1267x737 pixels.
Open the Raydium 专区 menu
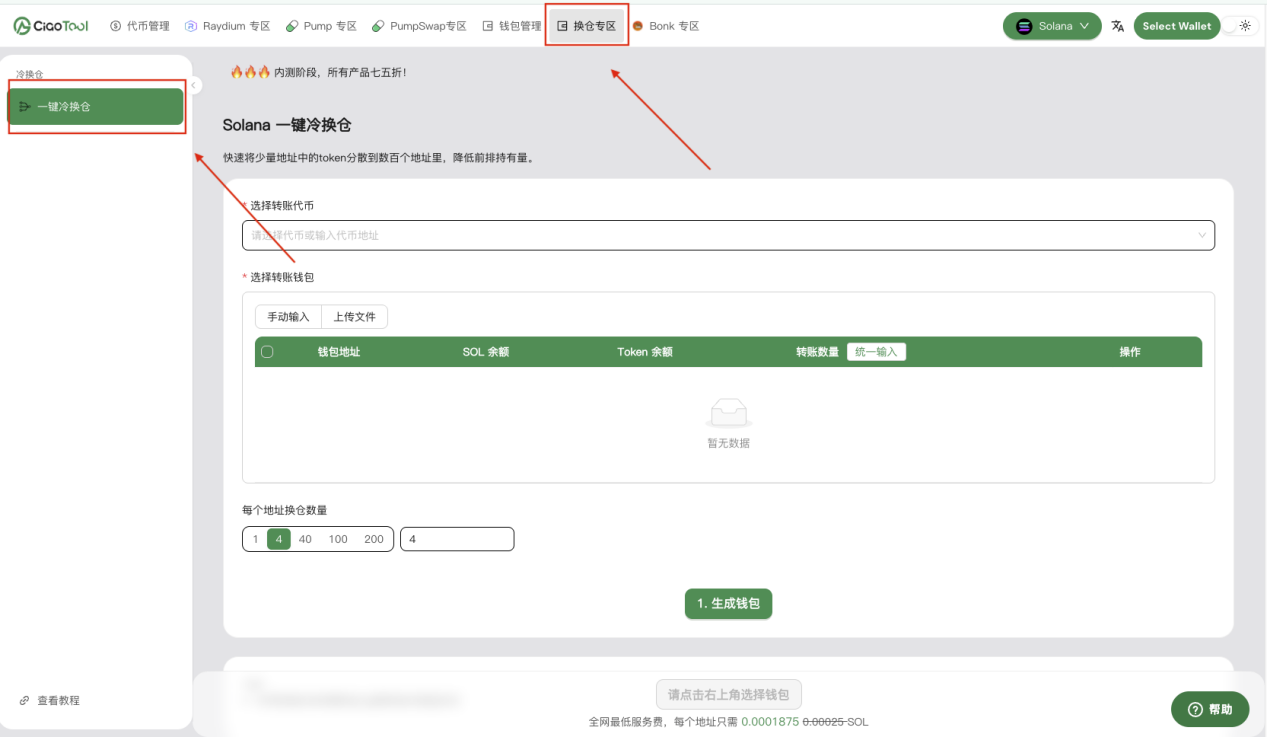coord(228,26)
